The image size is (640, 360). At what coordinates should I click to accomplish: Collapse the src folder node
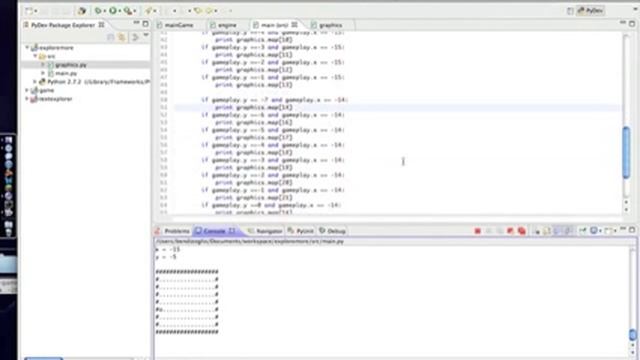(36, 56)
